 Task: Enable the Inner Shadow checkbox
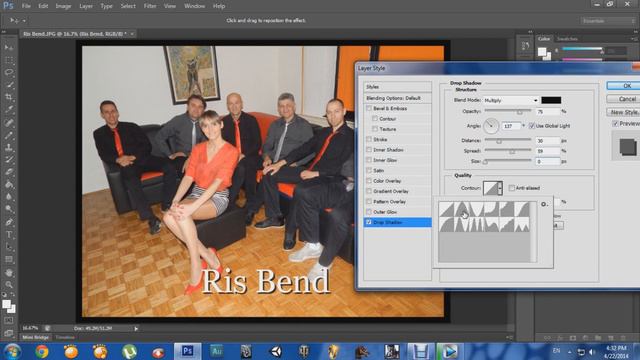[369, 150]
